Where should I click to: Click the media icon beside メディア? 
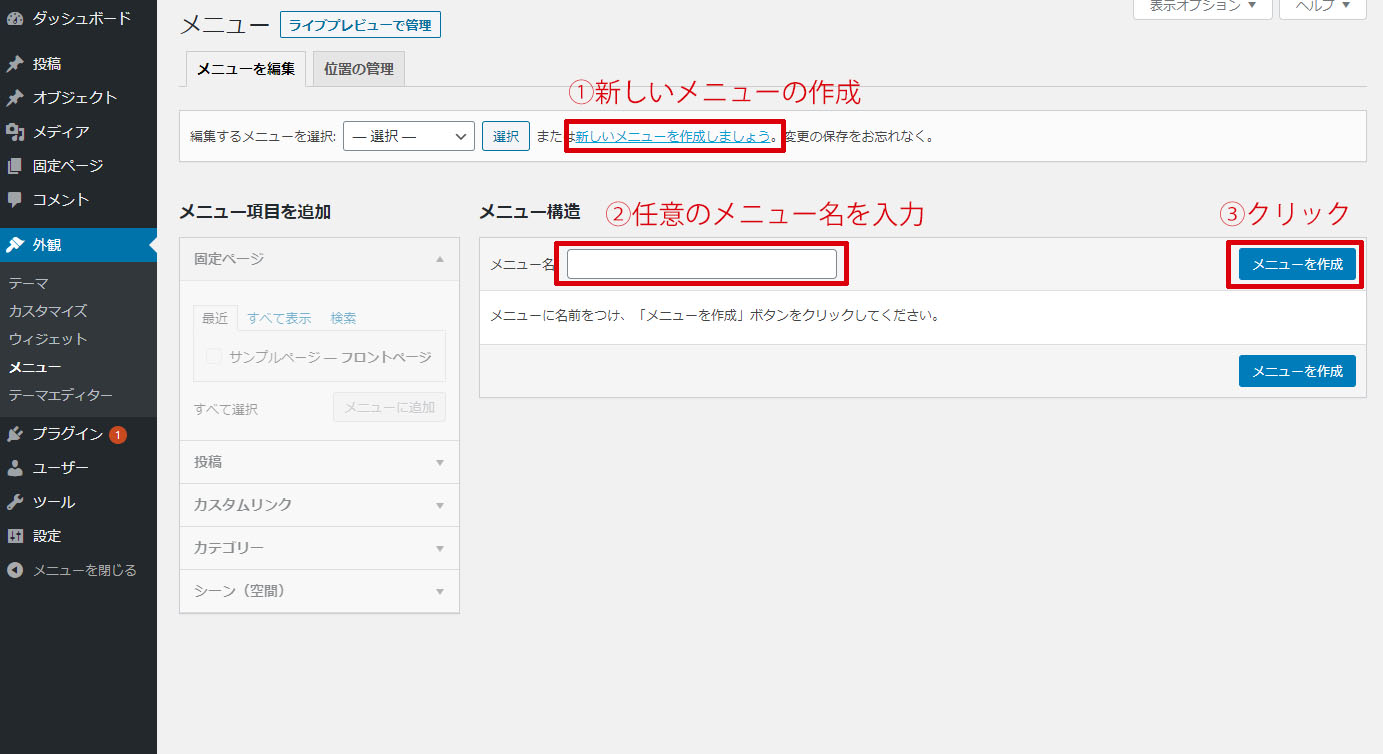click(x=15, y=132)
